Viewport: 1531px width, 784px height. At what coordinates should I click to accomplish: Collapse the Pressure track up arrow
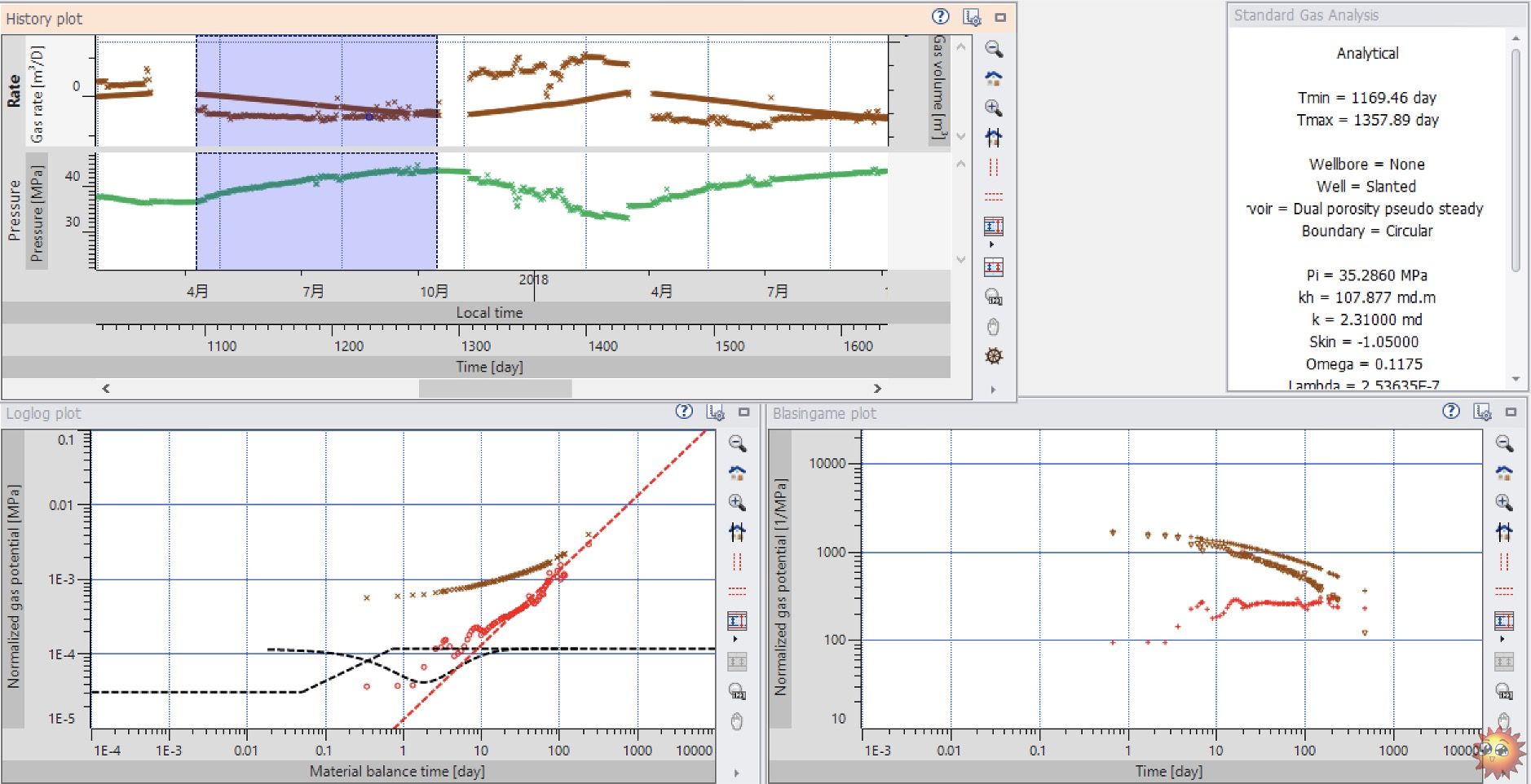[961, 164]
